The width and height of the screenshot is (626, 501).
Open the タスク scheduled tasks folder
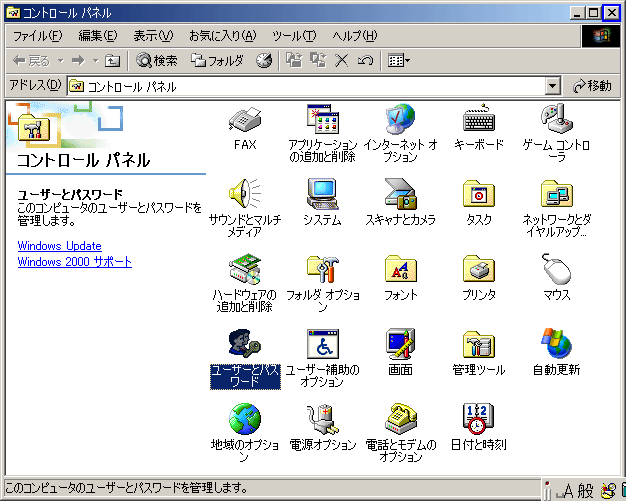click(x=479, y=194)
